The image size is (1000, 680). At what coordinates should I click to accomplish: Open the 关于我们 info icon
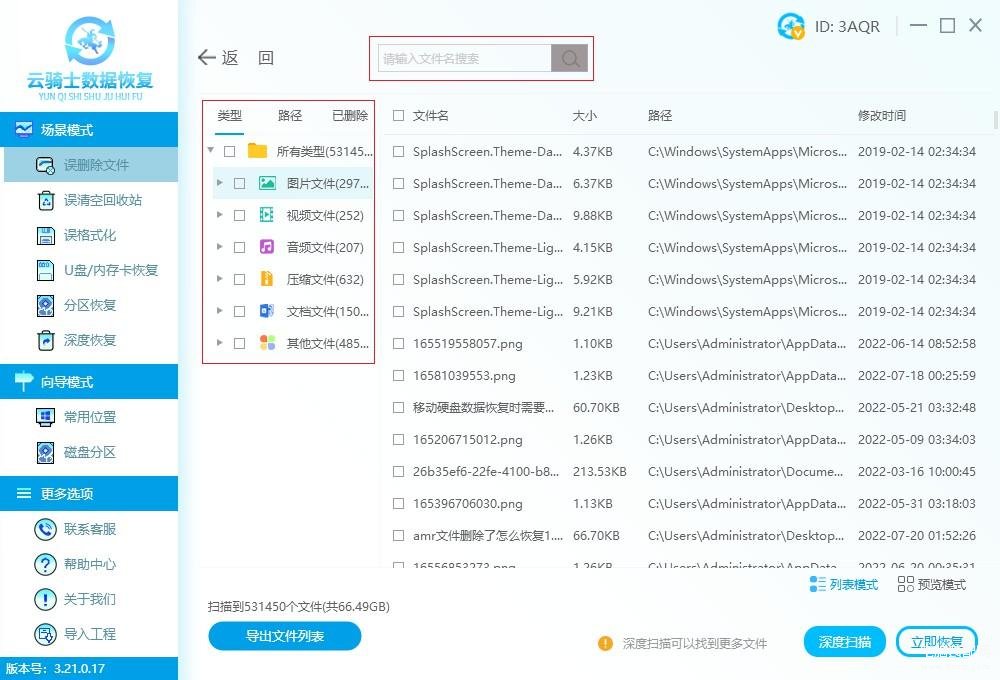point(45,599)
